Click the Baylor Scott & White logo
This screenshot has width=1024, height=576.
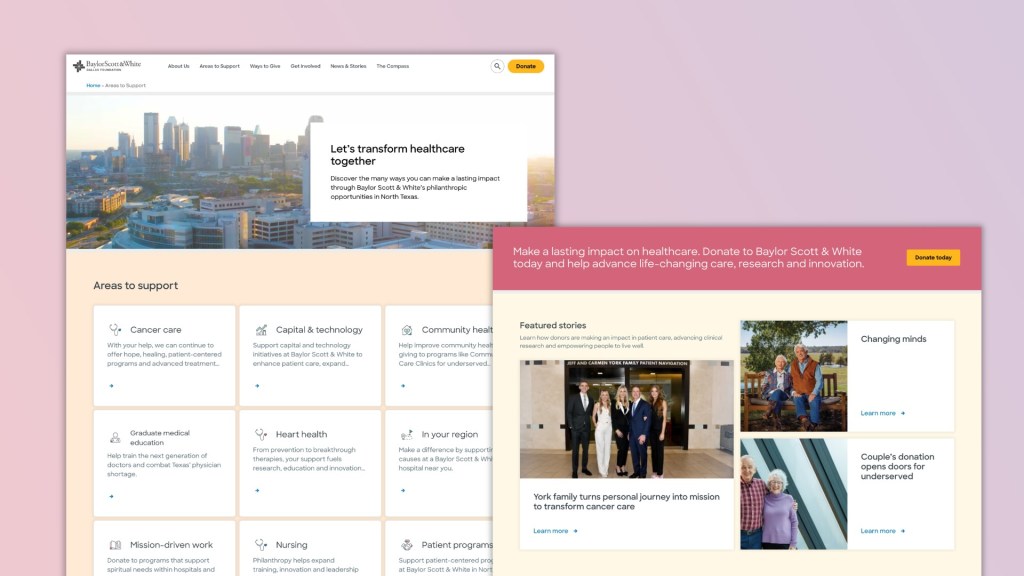[107, 66]
